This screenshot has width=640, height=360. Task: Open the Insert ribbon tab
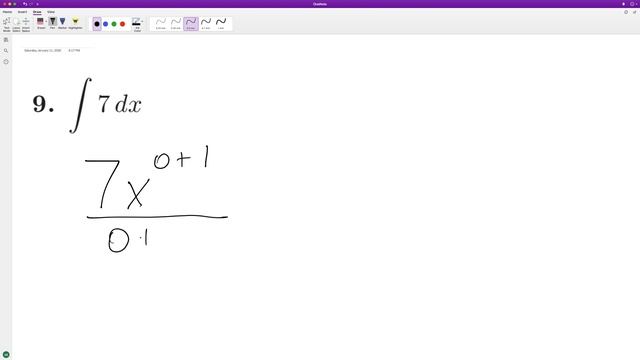22,12
